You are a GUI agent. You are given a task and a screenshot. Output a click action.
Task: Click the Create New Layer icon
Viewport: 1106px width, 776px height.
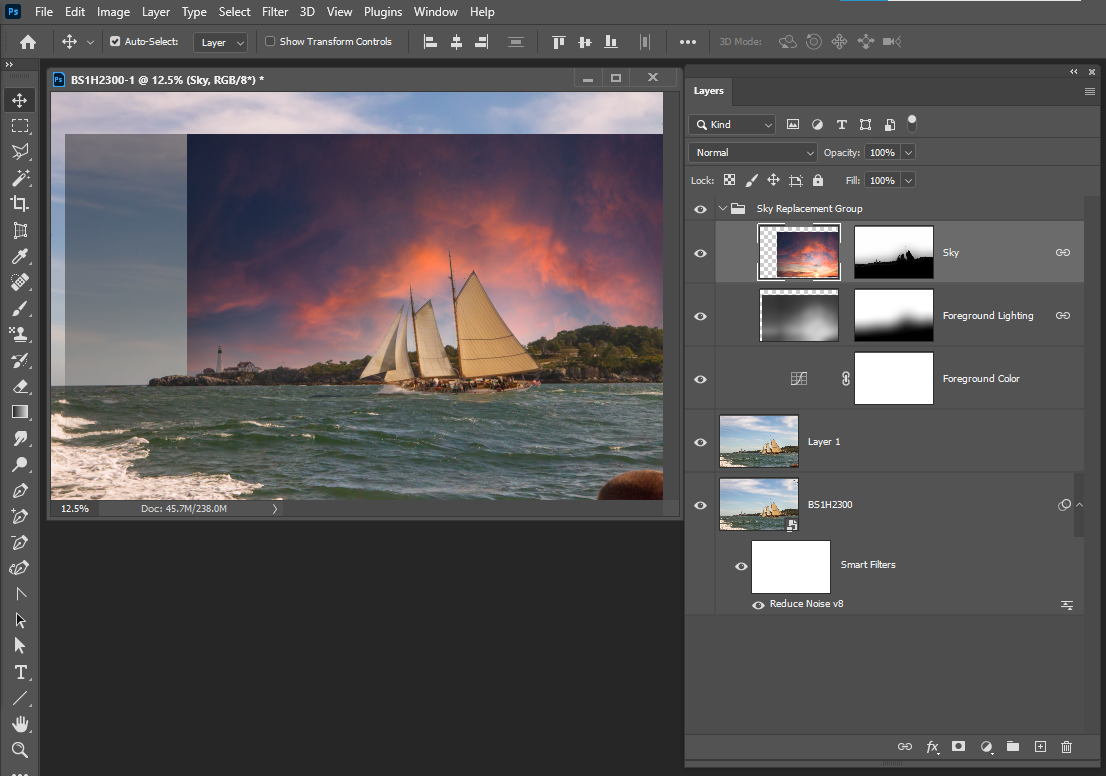tap(1040, 747)
